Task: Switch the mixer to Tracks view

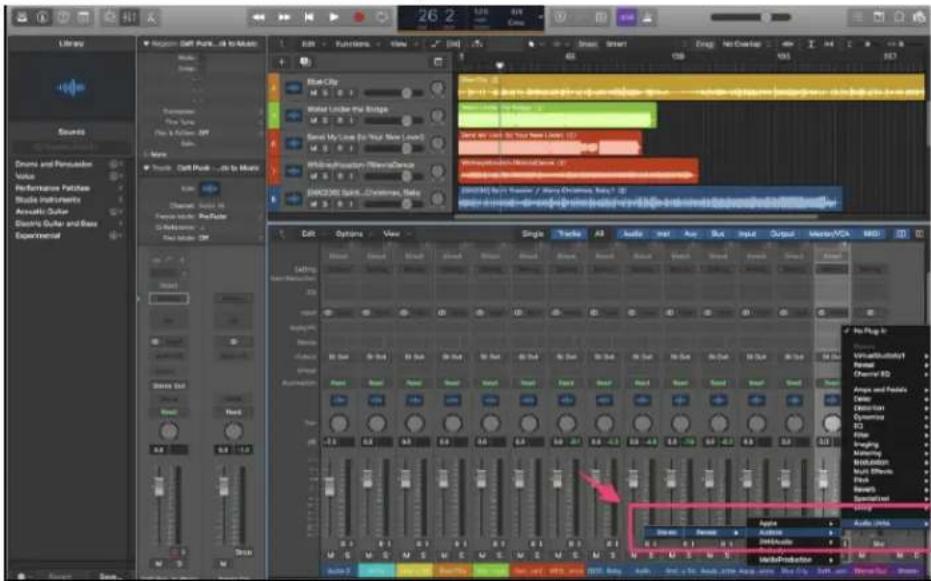Action: coord(568,234)
